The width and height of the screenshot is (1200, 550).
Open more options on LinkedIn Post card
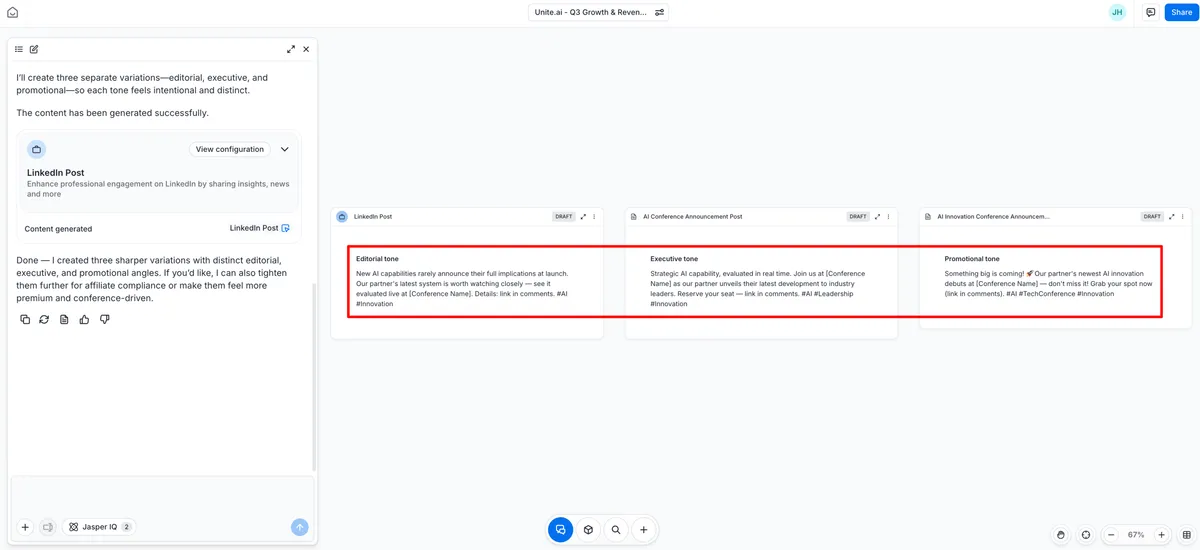pos(594,216)
